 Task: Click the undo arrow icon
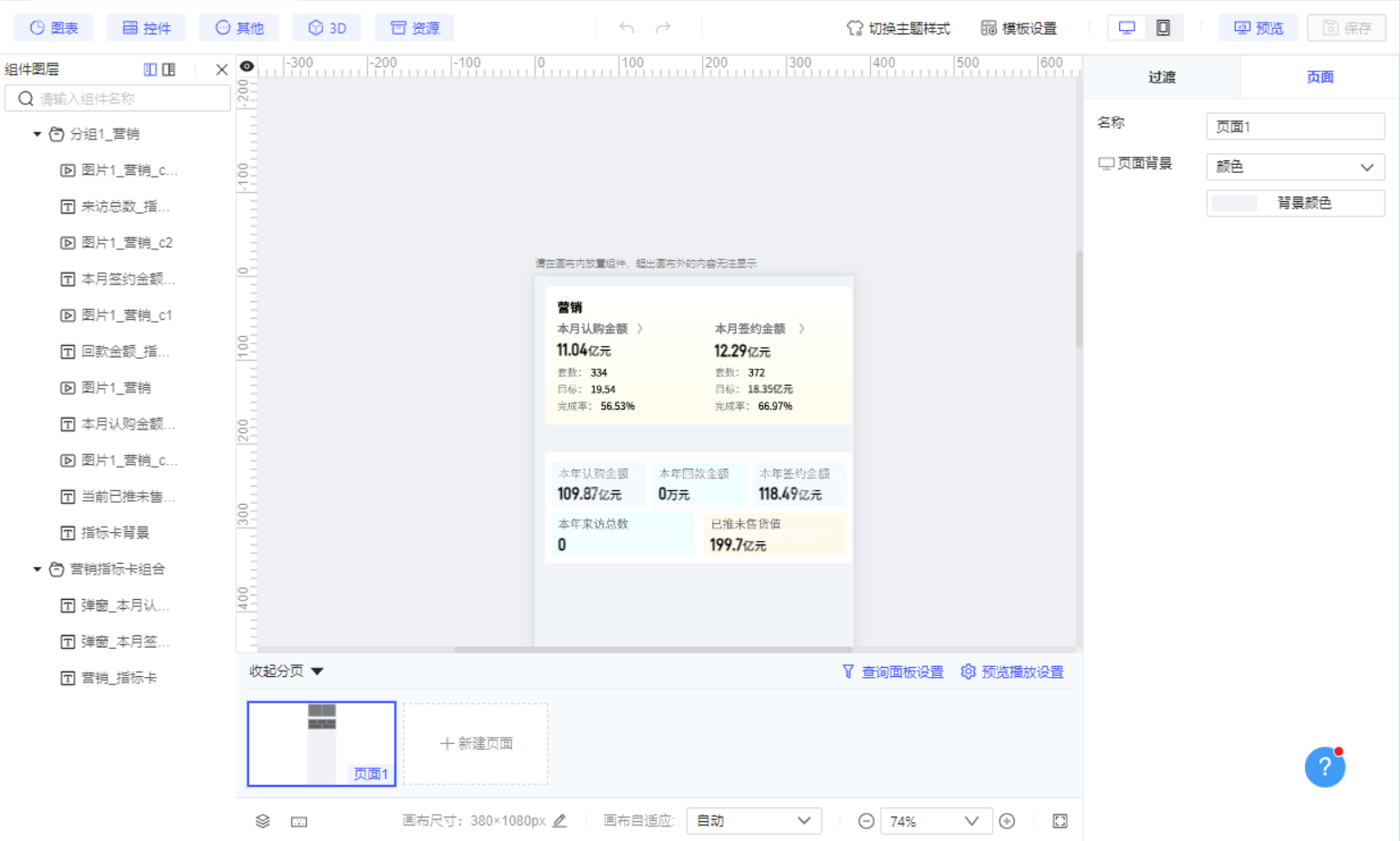[x=626, y=28]
